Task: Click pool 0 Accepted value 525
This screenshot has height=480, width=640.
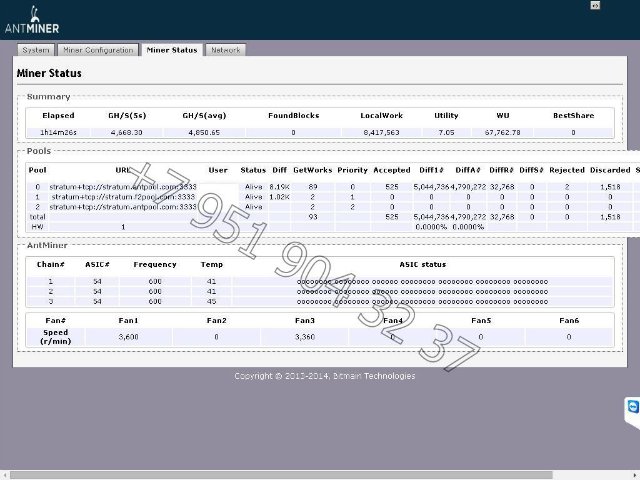Action: tap(391, 187)
